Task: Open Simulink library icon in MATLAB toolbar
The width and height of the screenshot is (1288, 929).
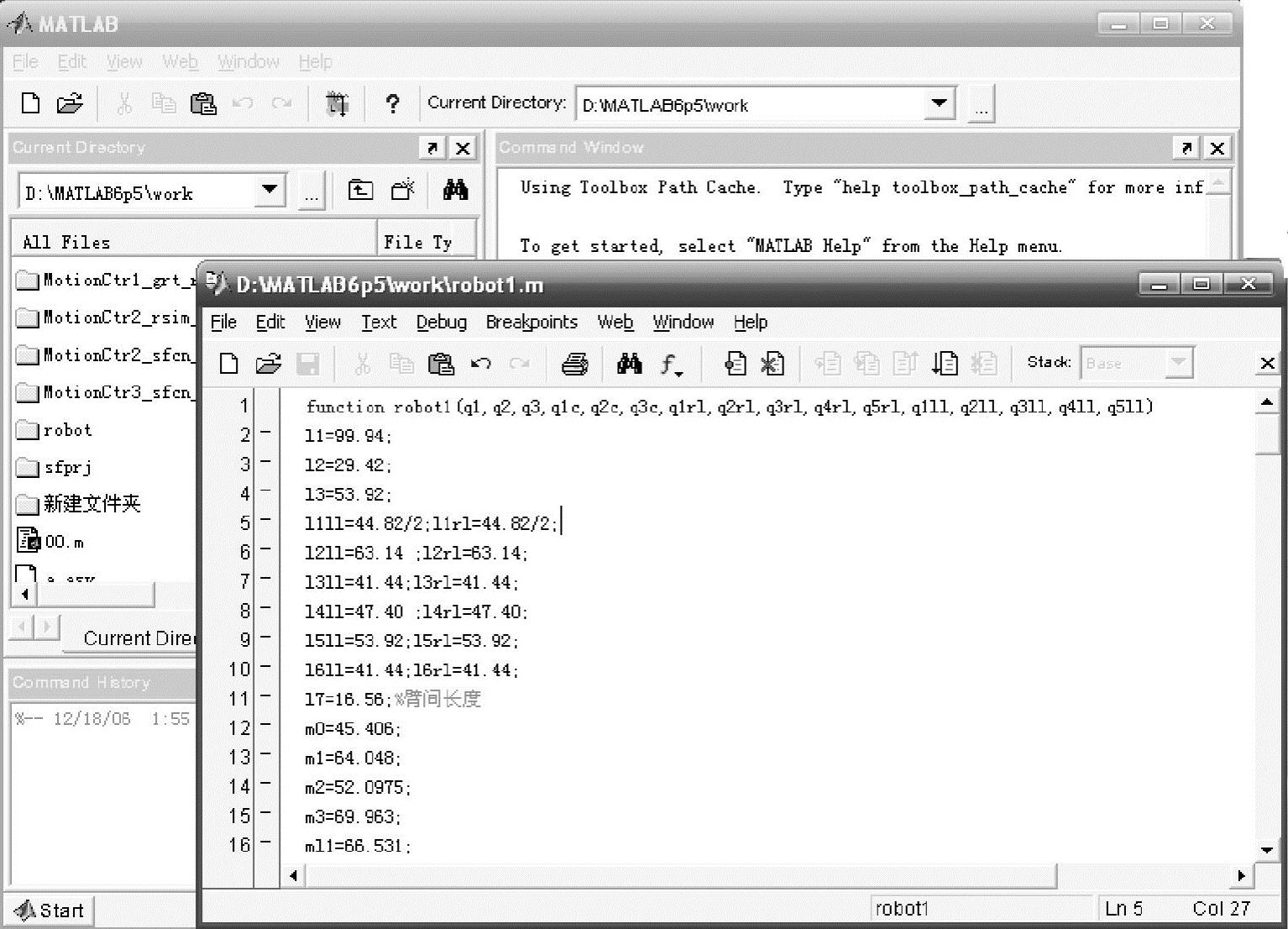Action: point(337,103)
